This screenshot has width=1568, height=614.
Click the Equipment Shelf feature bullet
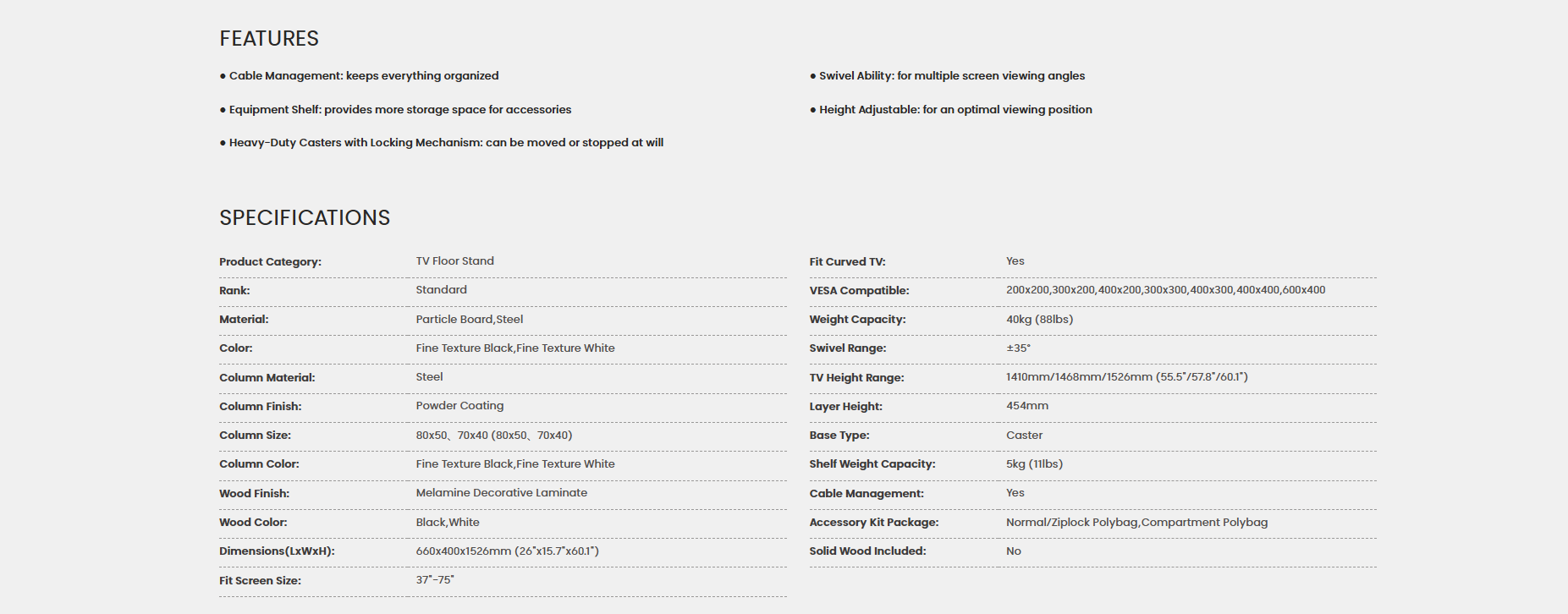[395, 110]
